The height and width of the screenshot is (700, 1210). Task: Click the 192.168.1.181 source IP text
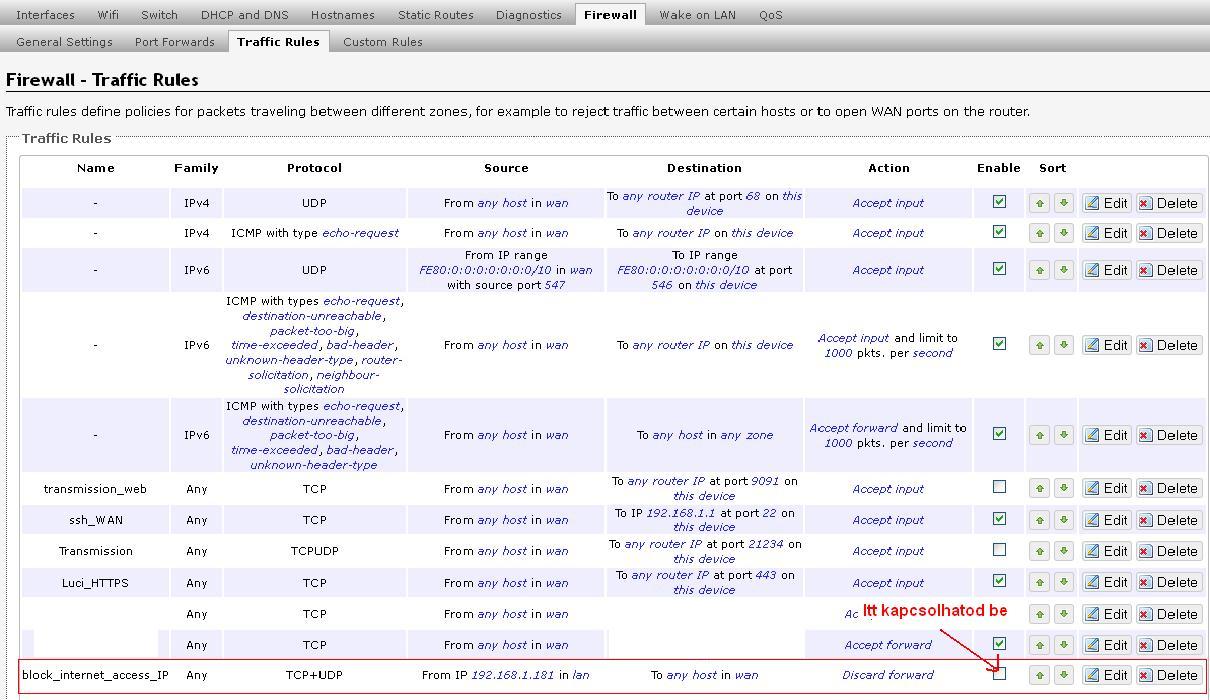pos(512,675)
